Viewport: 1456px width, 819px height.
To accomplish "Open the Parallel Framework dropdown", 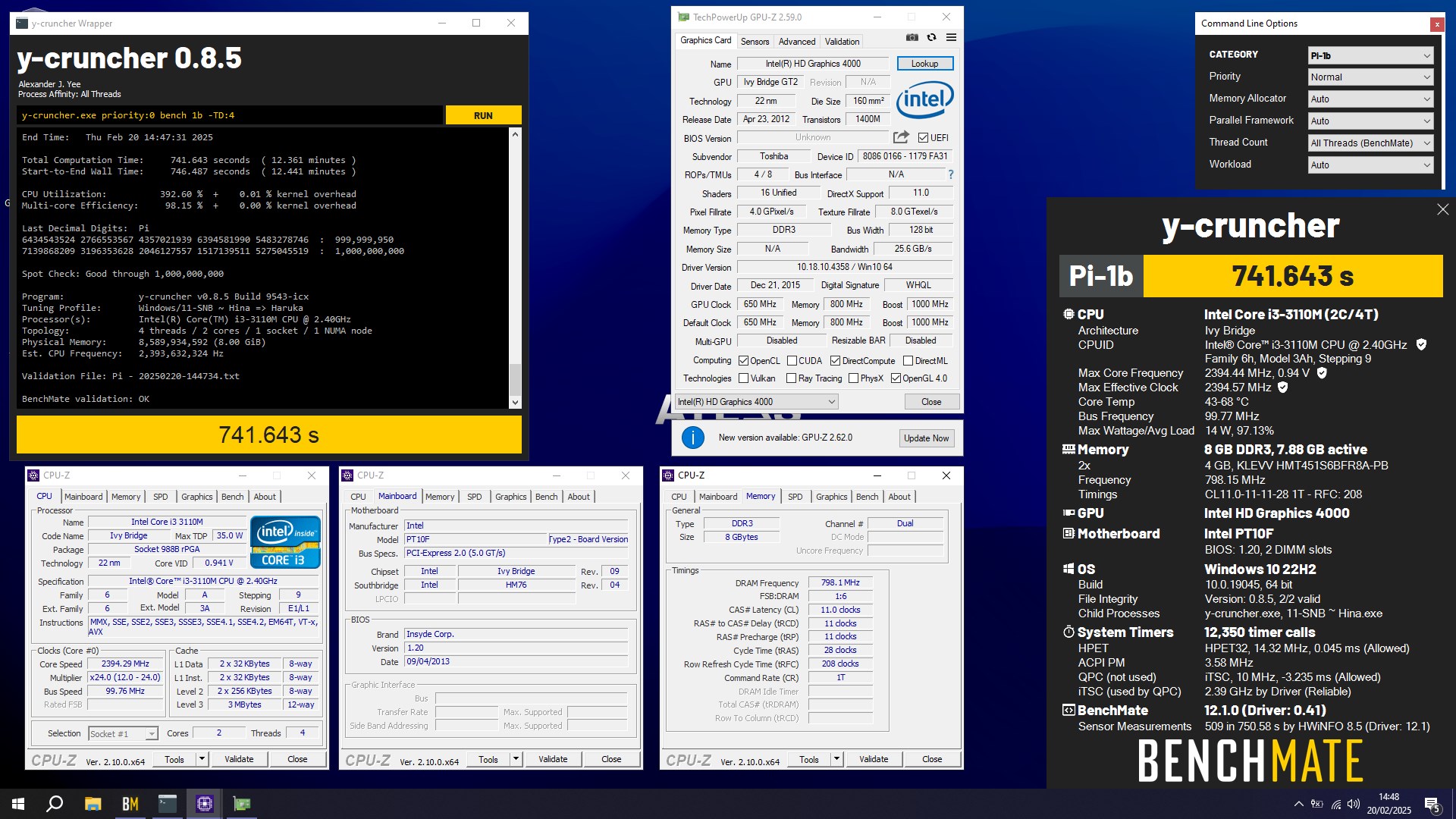I will [1370, 121].
